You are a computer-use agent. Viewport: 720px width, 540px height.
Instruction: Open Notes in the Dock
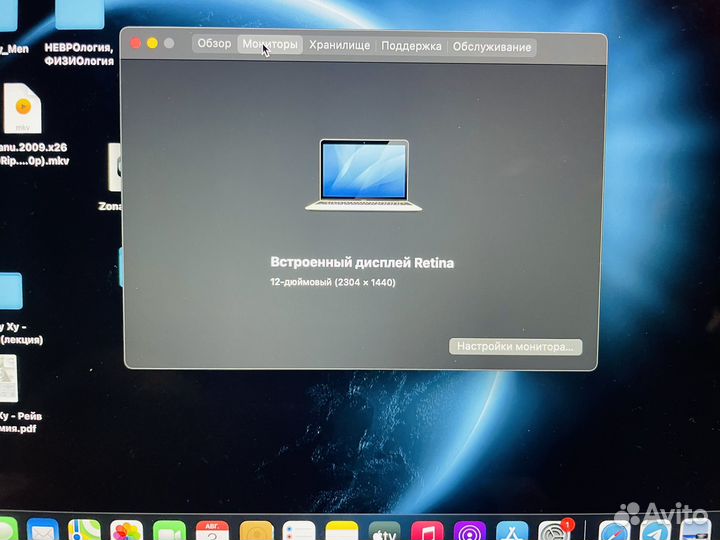point(342,531)
